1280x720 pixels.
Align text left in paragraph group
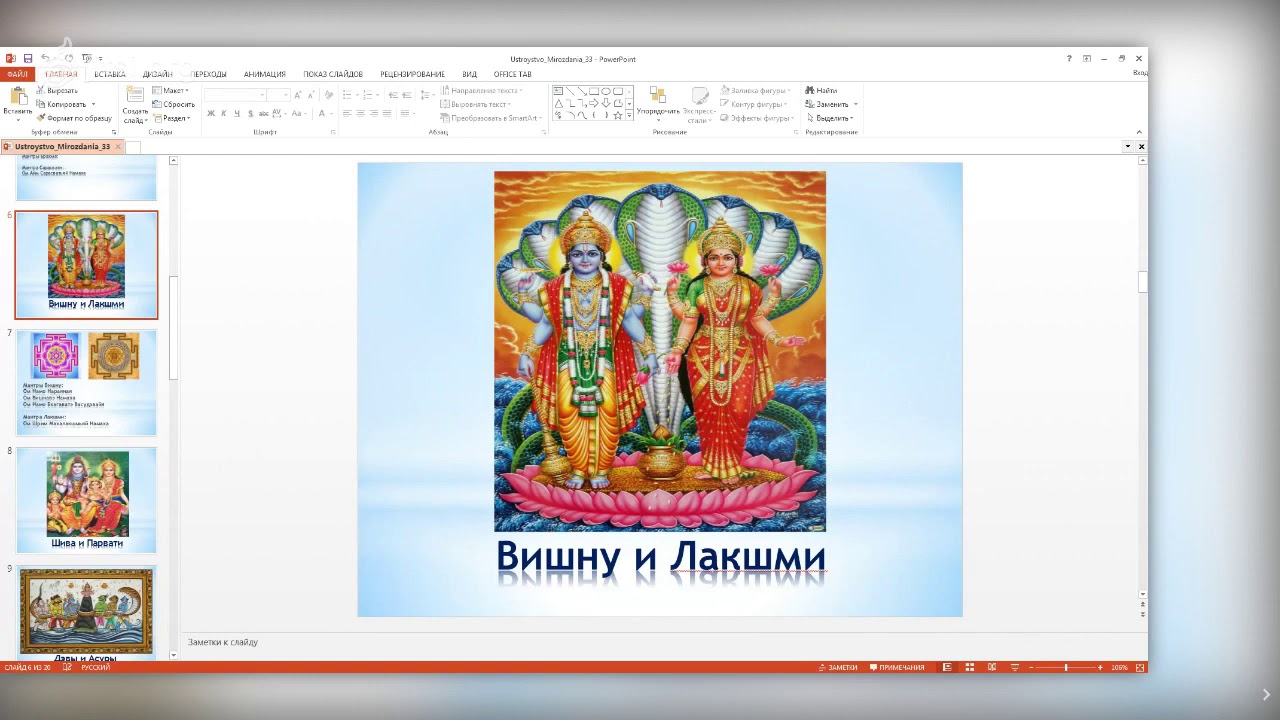pyautogui.click(x=347, y=113)
